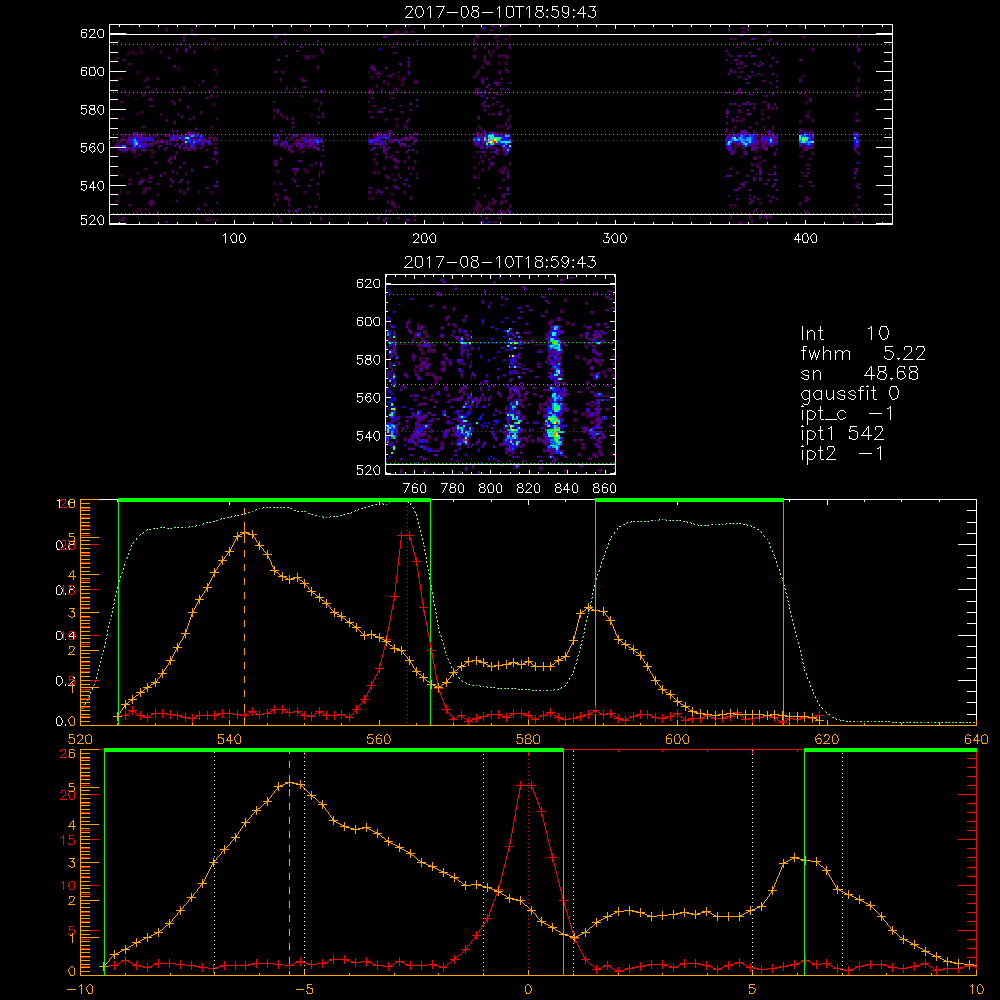The image size is (1000, 1000).
Task: Click the thick green bar at left of third plot
Action: click(274, 500)
